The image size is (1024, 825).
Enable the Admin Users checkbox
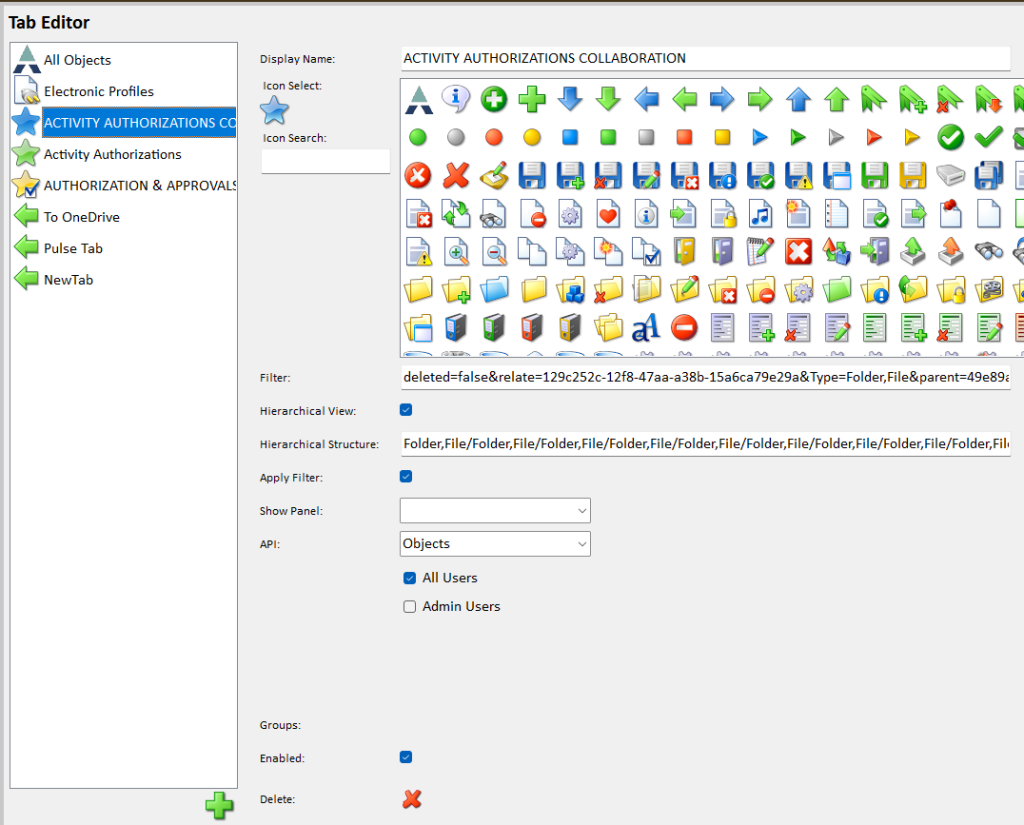pyautogui.click(x=409, y=606)
